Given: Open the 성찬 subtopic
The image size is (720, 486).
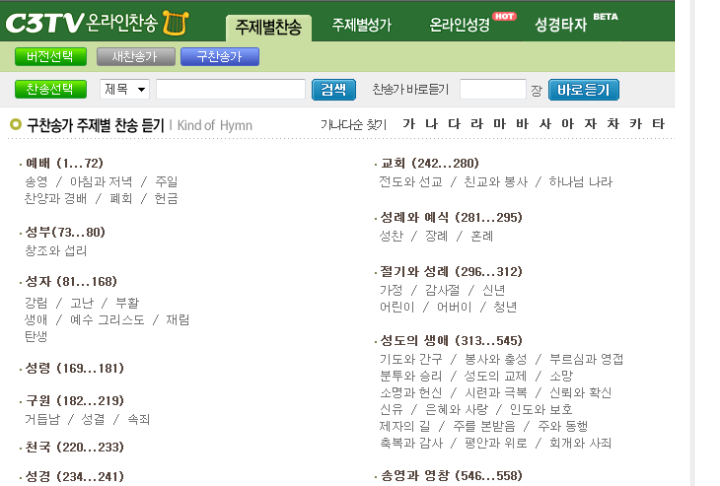Looking at the screenshot, I should coord(391,236).
